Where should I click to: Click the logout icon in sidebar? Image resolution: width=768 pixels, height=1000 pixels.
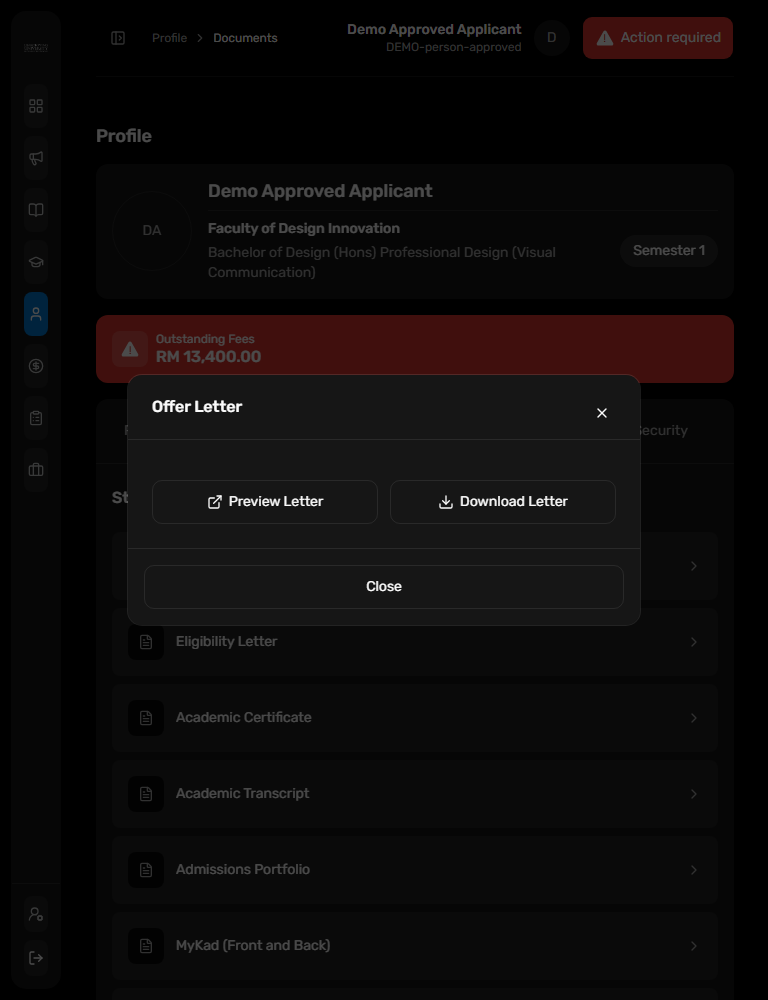pos(36,957)
